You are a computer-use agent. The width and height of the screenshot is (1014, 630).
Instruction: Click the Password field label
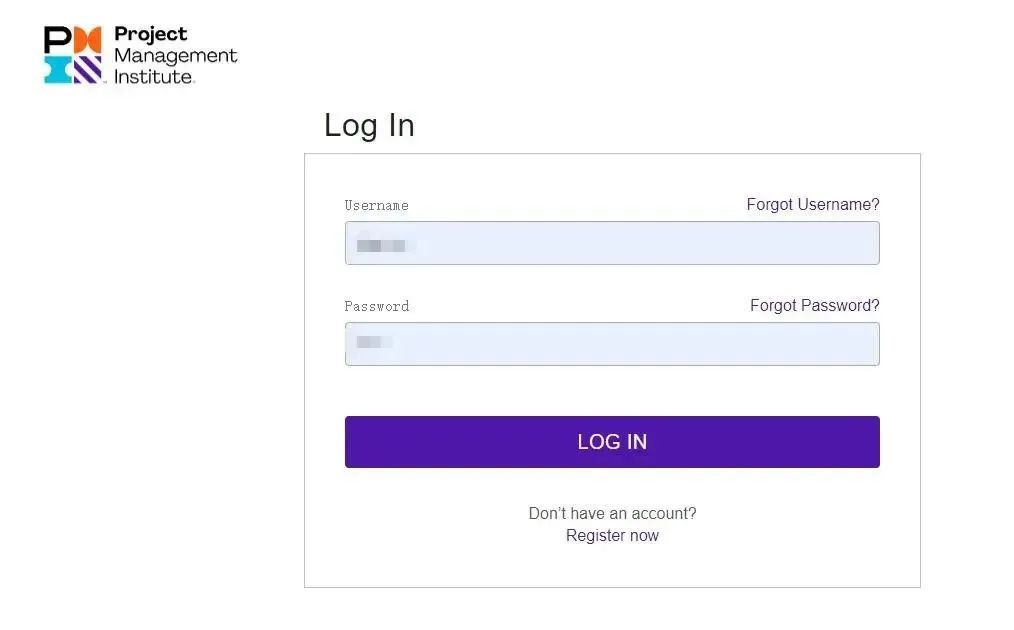376,307
